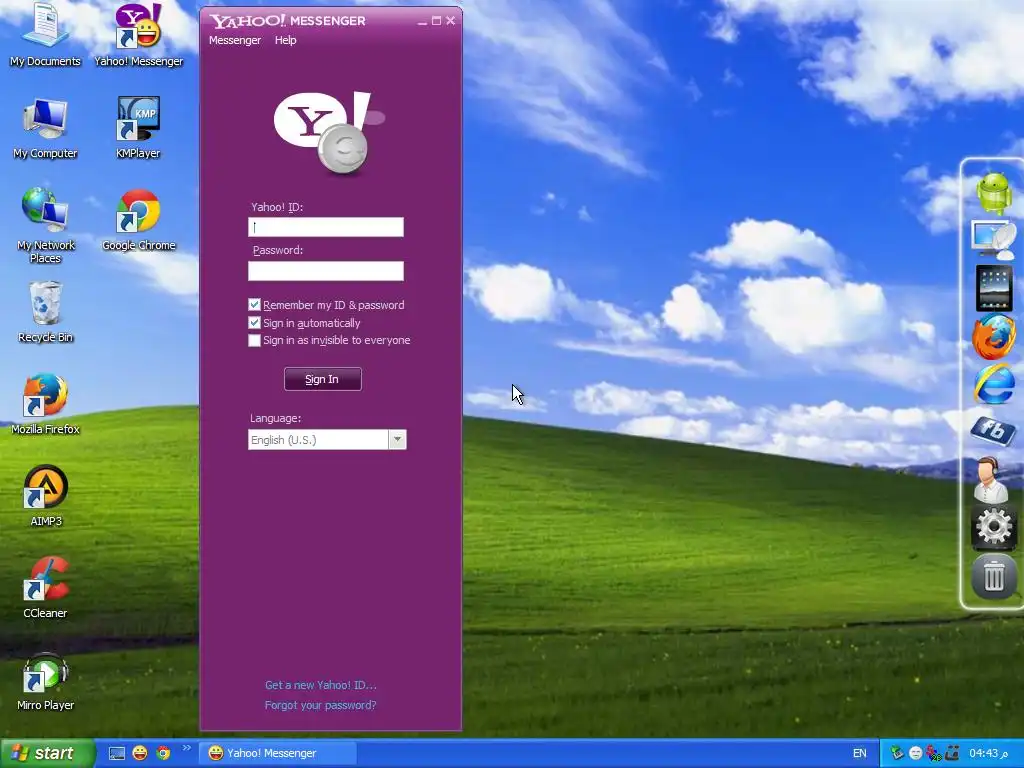The height and width of the screenshot is (768, 1024).
Task: Click the Firefox icon in right dock
Action: click(994, 336)
